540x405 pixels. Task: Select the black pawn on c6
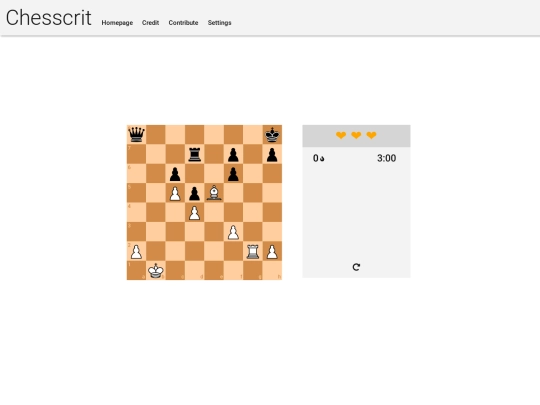[175, 174]
